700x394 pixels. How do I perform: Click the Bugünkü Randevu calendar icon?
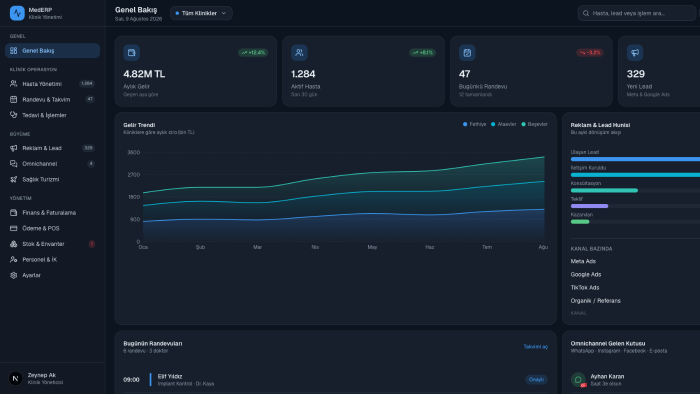(467, 53)
